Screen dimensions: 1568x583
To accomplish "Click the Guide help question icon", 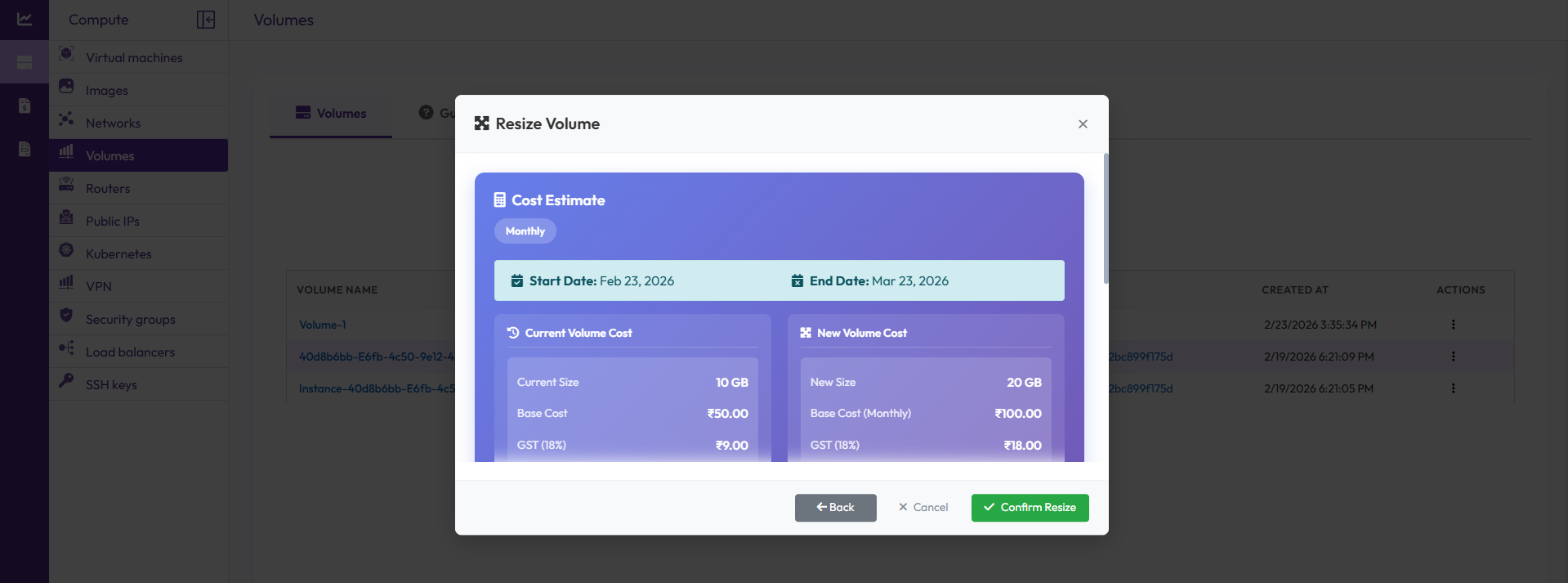I will 426,113.
